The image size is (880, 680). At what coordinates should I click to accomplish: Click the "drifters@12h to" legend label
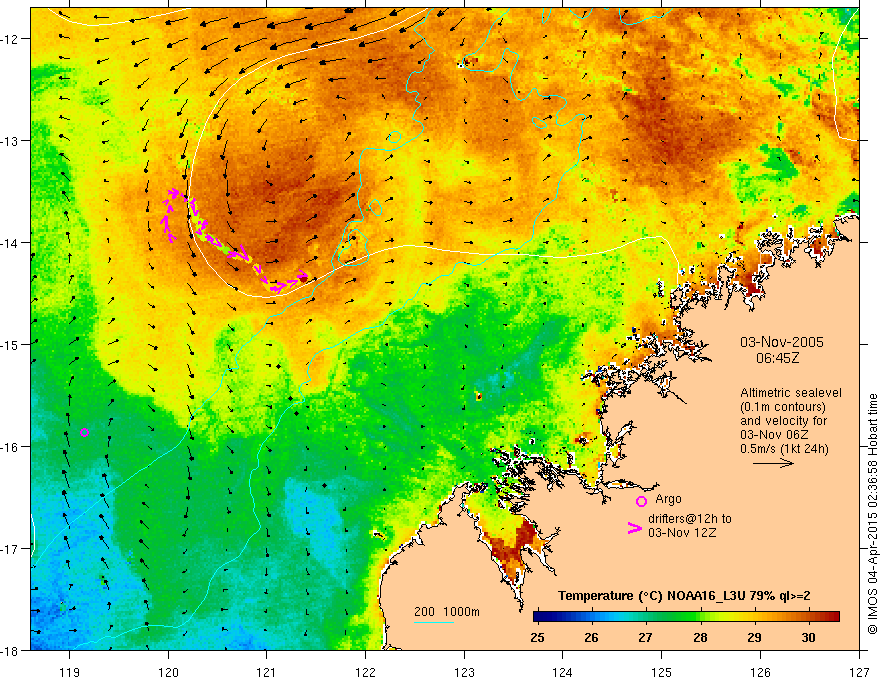(x=690, y=518)
